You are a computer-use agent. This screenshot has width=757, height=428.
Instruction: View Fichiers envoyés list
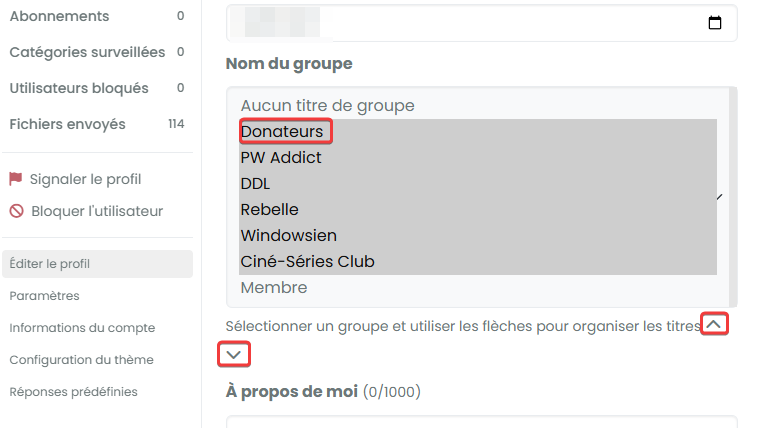point(97,124)
